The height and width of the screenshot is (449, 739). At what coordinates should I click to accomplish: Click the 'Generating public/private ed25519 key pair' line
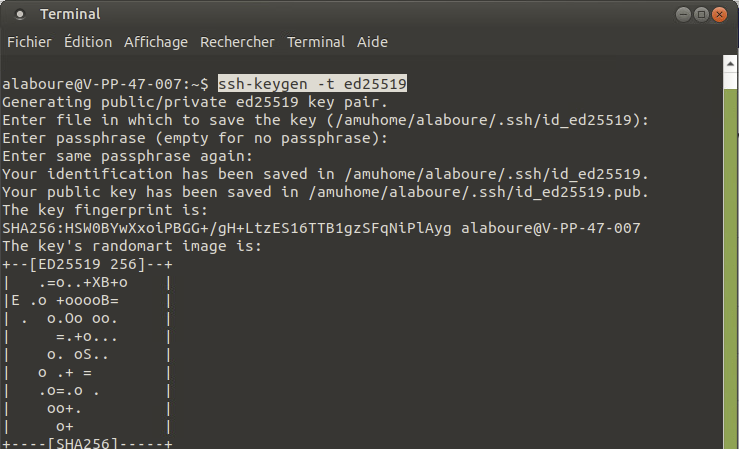point(195,101)
